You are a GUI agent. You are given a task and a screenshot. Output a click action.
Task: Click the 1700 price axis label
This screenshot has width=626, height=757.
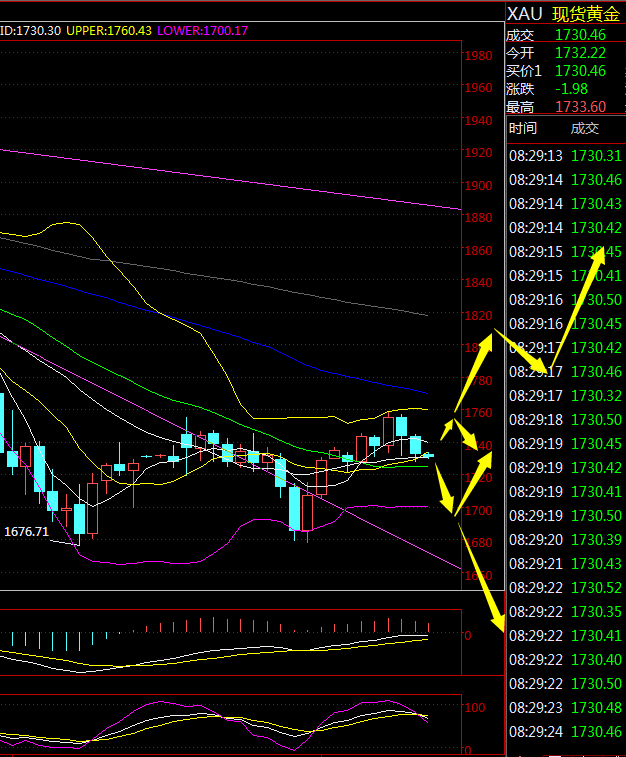[478, 510]
